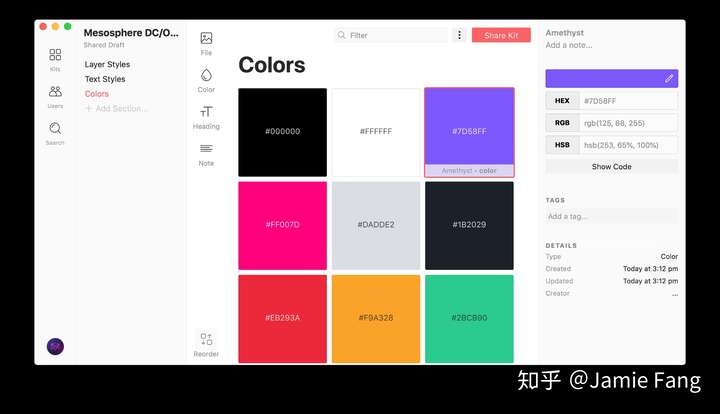Add a Heading item
The width and height of the screenshot is (720, 414).
[206, 112]
